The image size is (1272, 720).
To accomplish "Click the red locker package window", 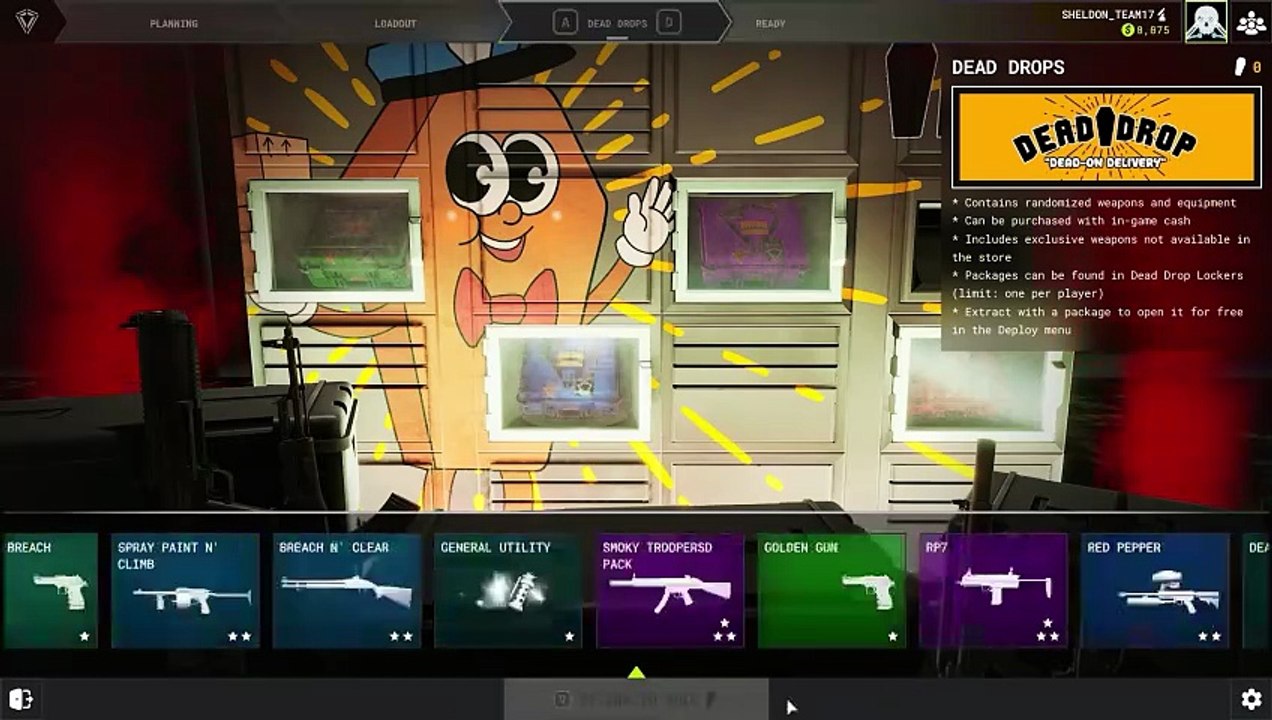I will (x=979, y=384).
